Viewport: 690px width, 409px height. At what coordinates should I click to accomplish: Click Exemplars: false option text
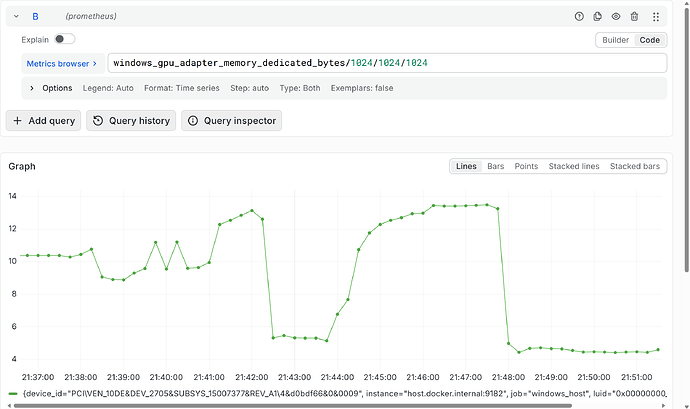(x=362, y=88)
